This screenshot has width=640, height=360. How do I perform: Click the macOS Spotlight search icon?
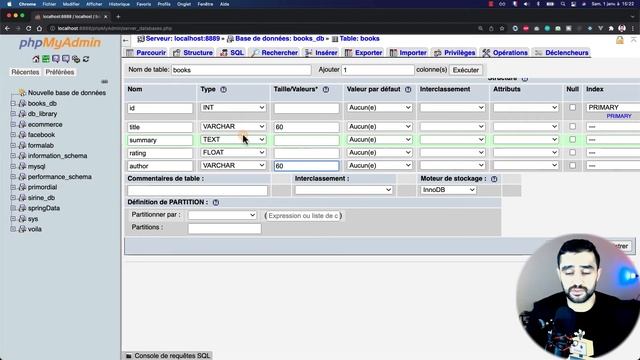[563, 4]
